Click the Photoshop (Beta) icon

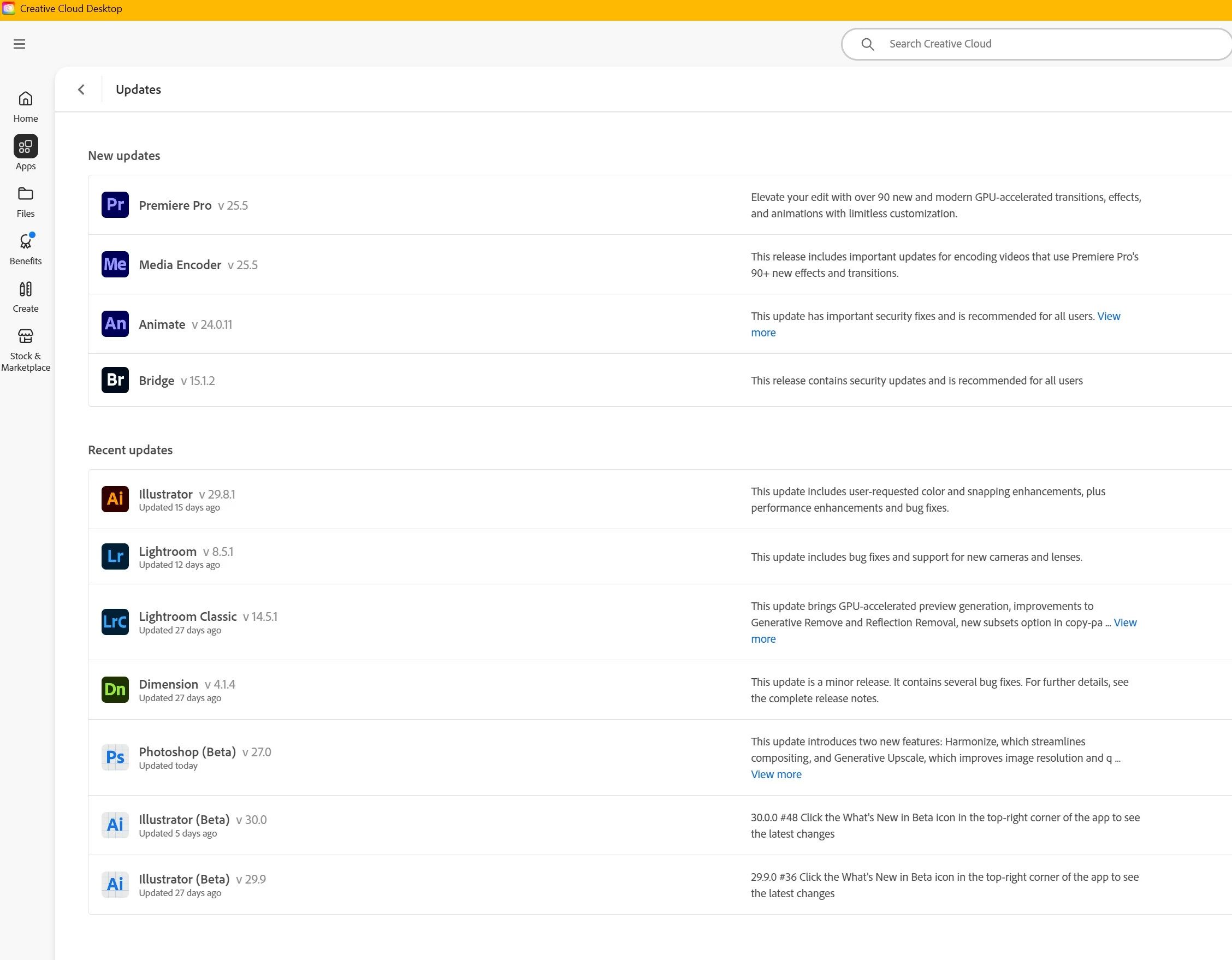[115, 757]
